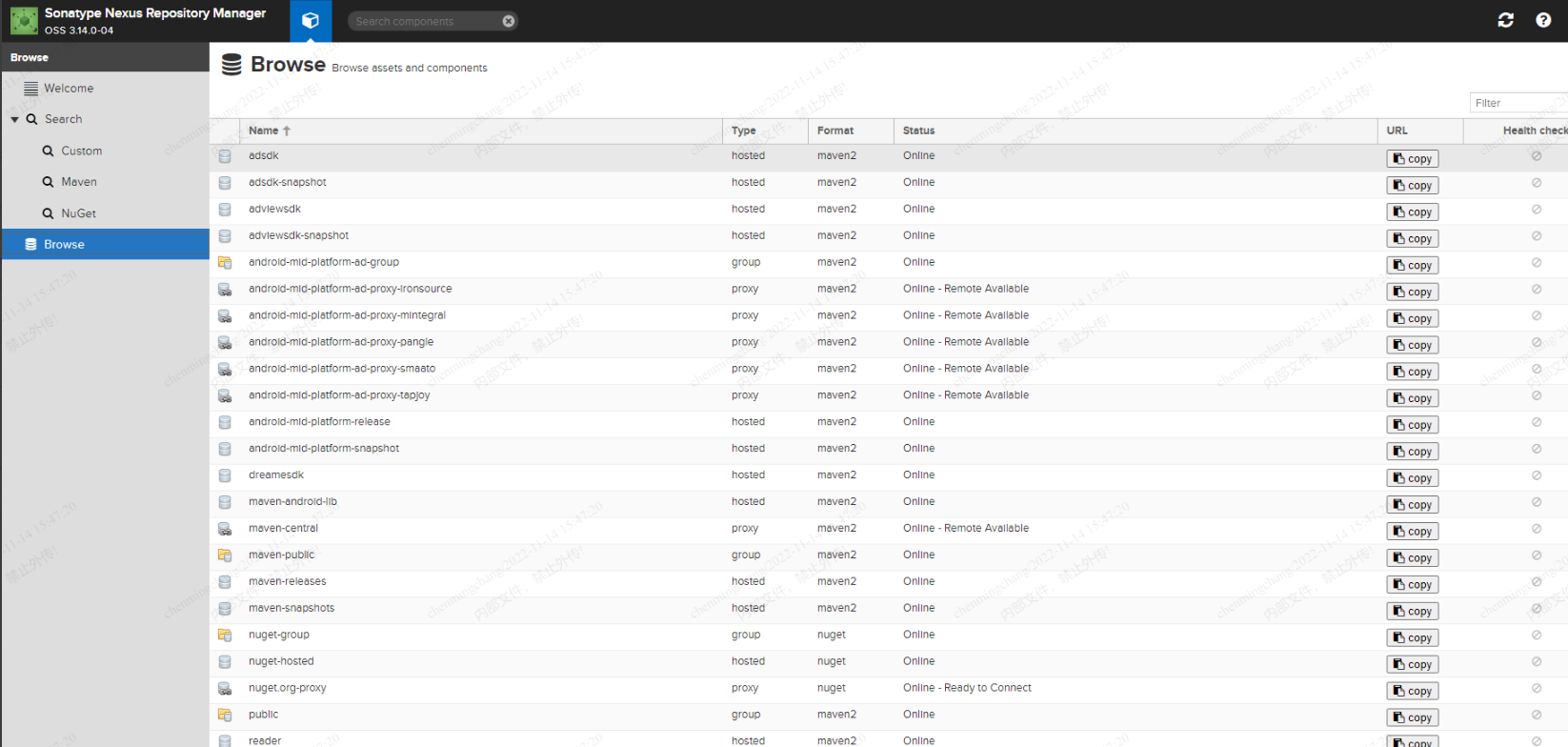This screenshot has width=1568, height=747.
Task: Click health check icon for adsdk
Action: 1537,156
